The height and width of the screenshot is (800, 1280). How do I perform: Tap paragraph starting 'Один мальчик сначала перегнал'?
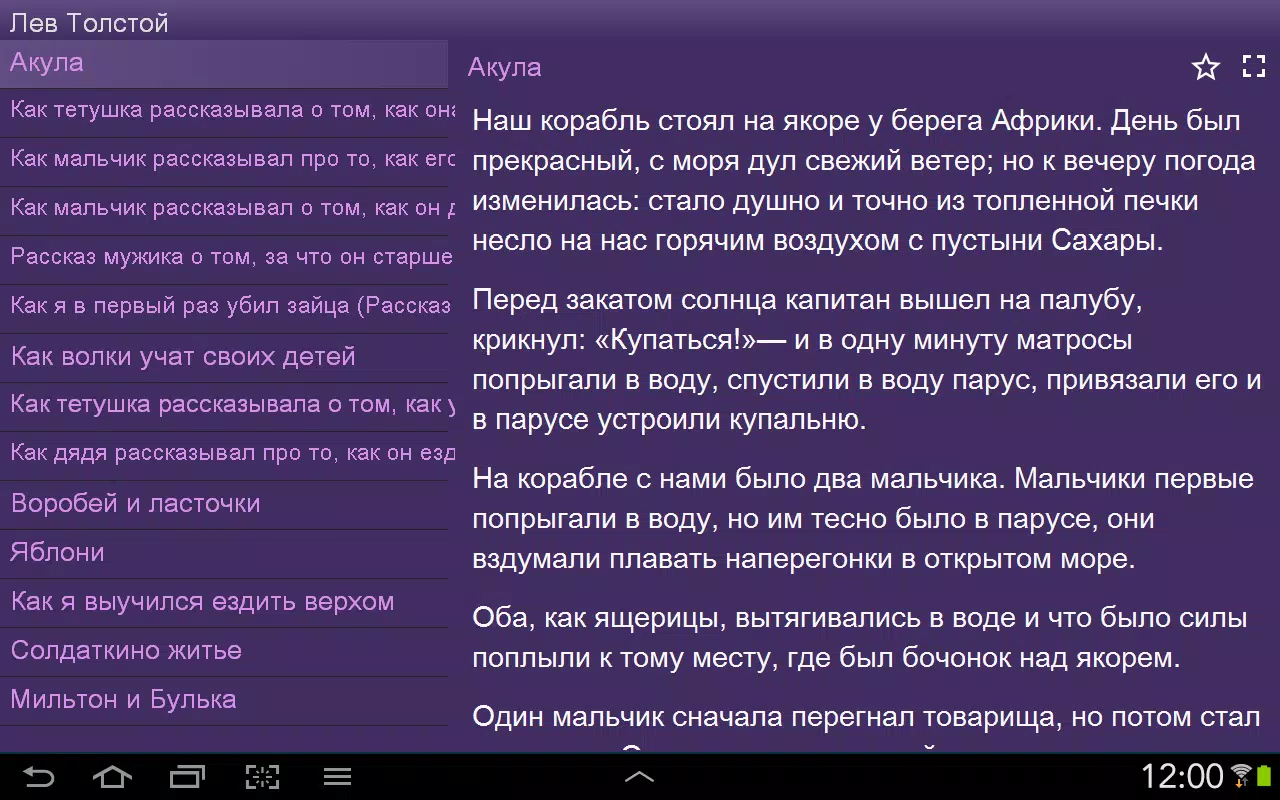[866, 727]
